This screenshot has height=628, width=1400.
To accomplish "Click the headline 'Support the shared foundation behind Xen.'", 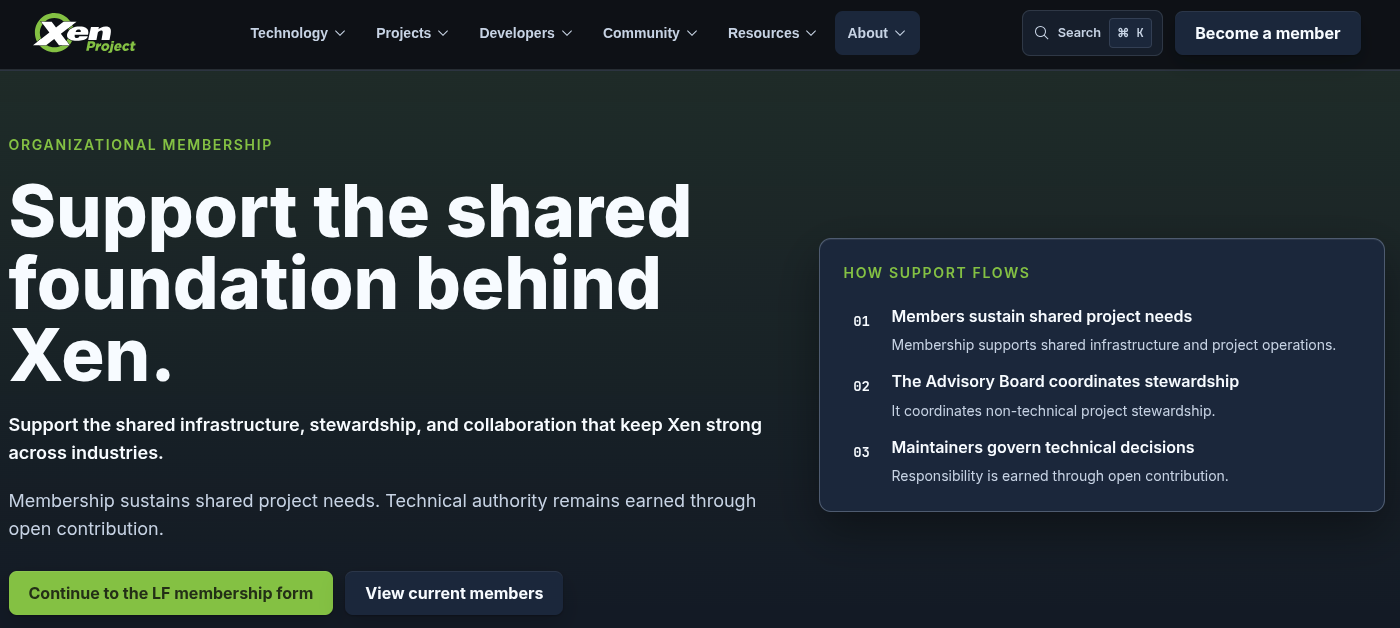I will 350,285.
